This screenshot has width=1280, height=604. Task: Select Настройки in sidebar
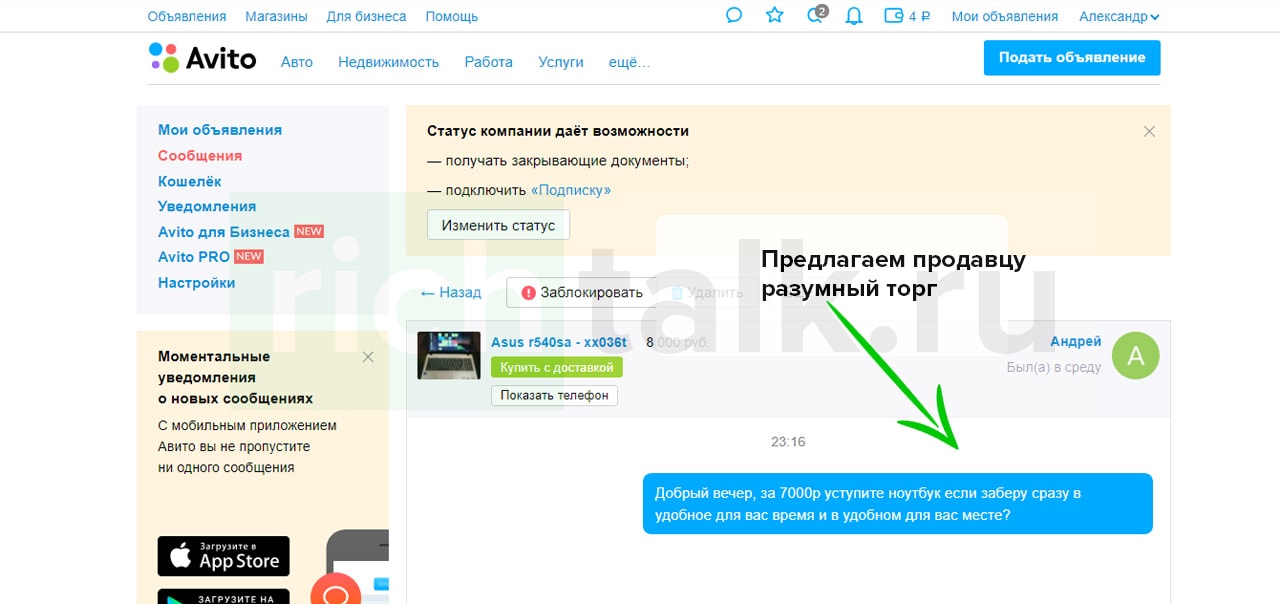[x=197, y=283]
